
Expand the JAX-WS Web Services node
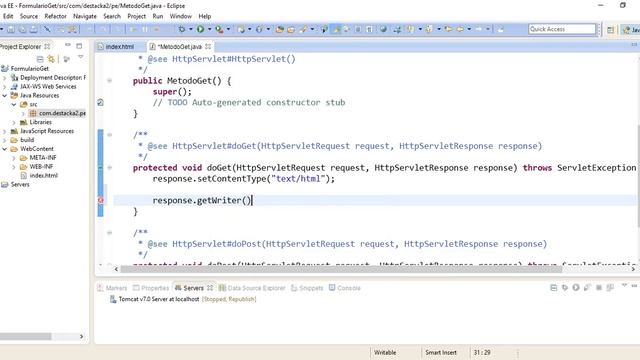pos(4,87)
